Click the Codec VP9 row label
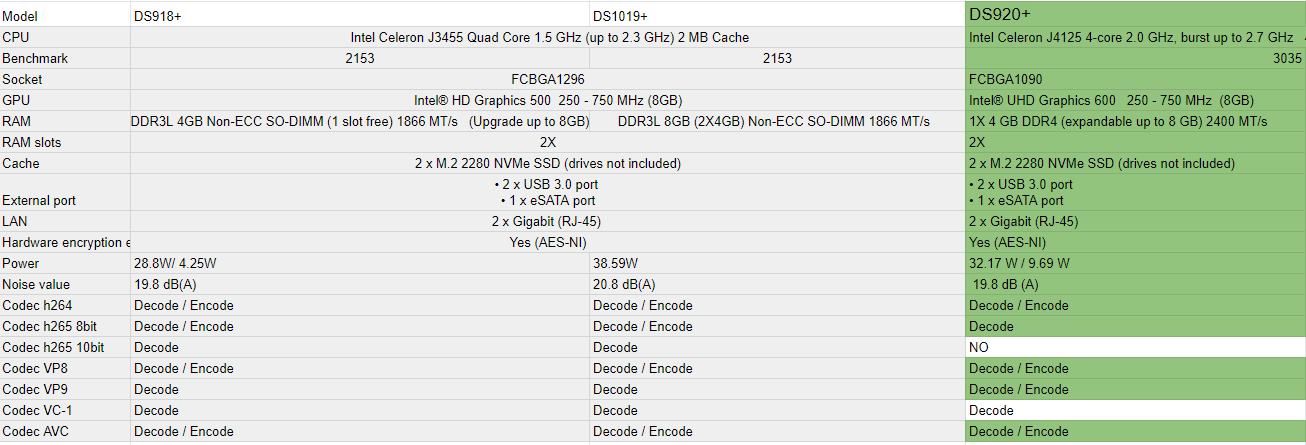The height and width of the screenshot is (445, 1306). click(x=65, y=389)
